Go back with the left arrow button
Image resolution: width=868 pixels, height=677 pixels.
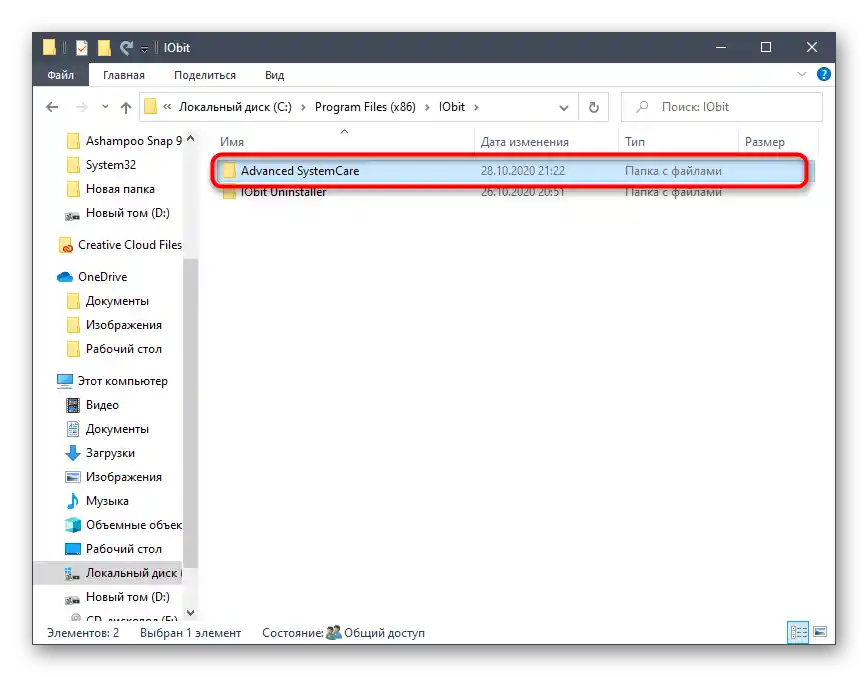coord(52,107)
